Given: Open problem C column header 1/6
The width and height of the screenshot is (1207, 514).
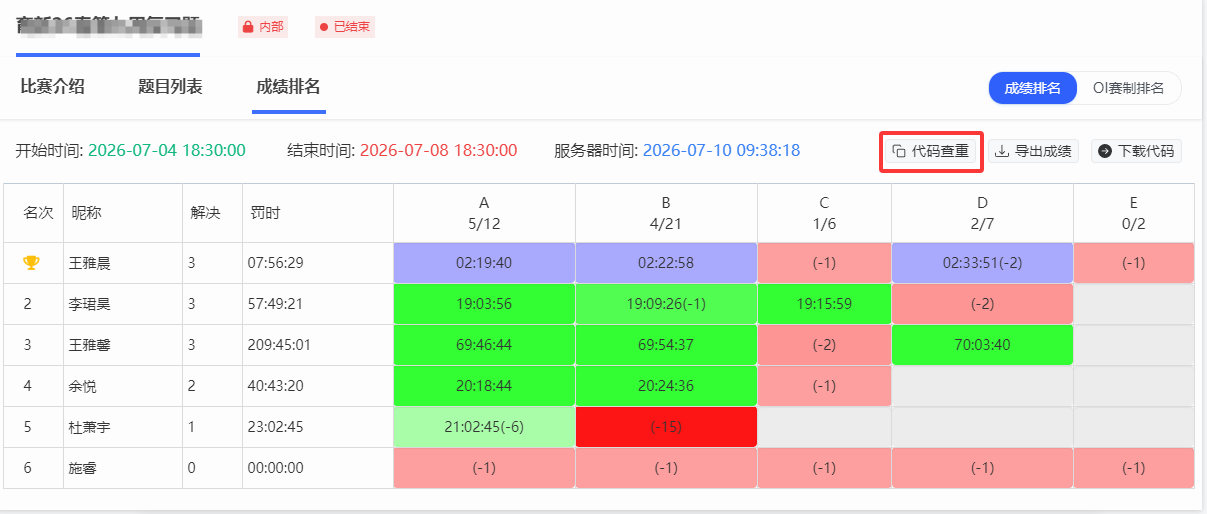Looking at the screenshot, I should click(x=824, y=213).
